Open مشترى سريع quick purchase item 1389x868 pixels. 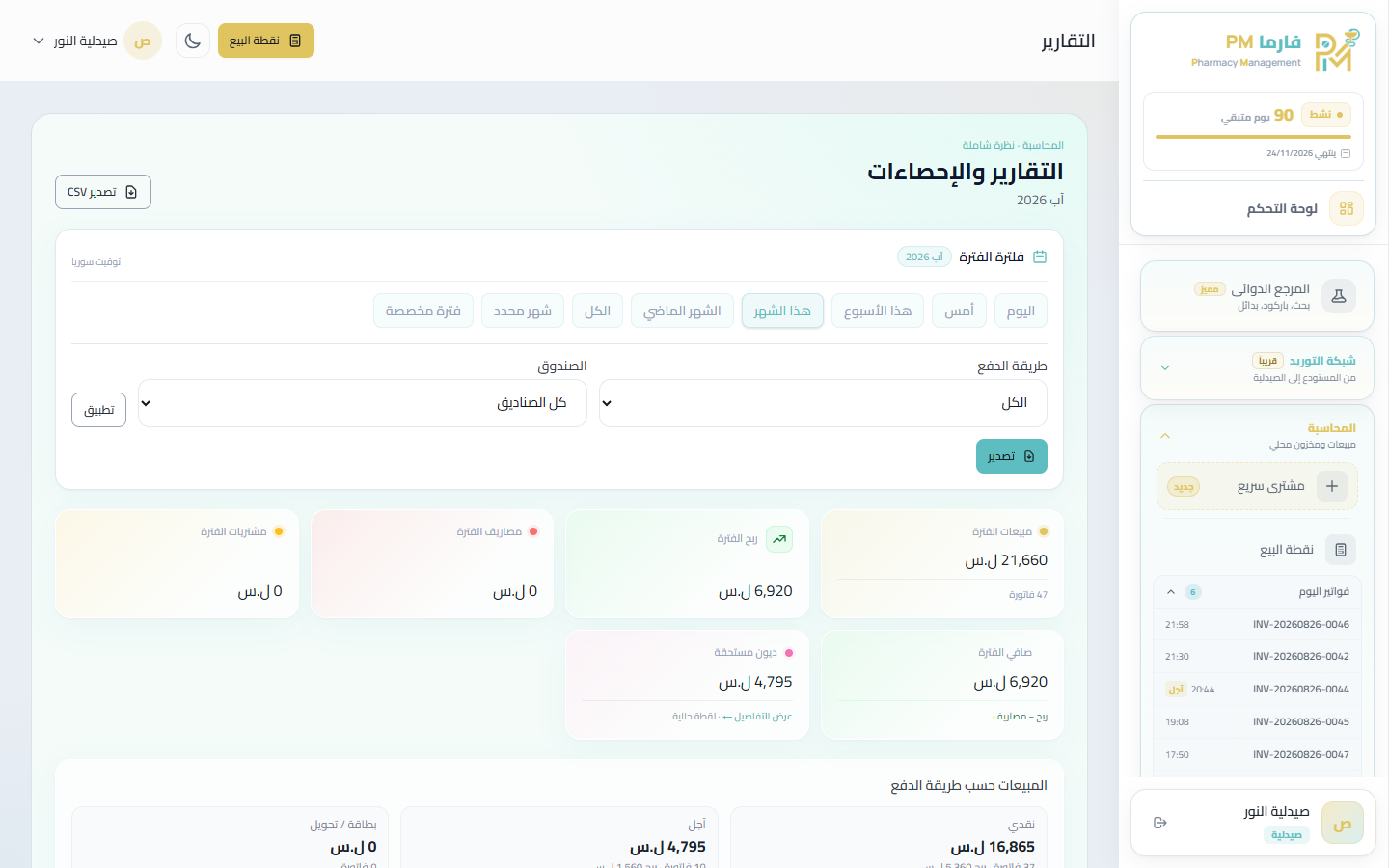1257,486
